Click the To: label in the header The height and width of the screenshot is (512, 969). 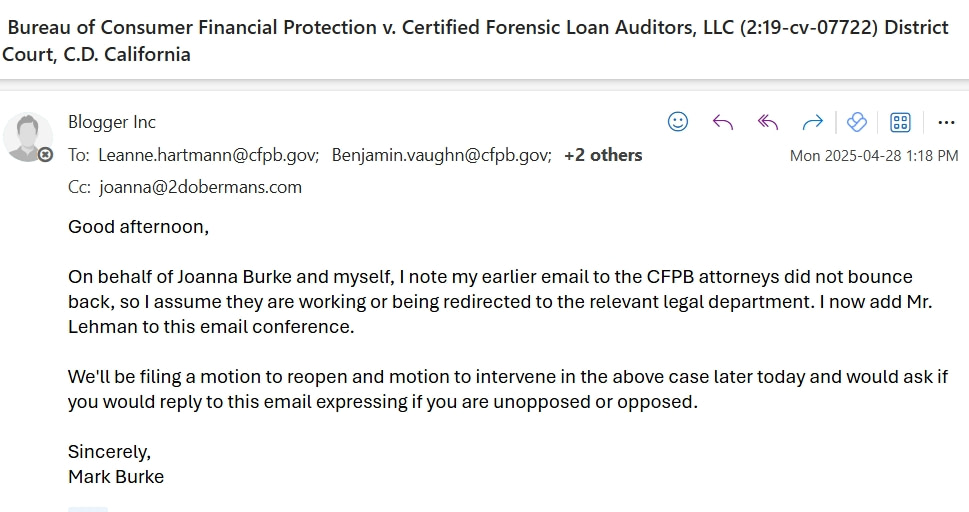tap(79, 155)
